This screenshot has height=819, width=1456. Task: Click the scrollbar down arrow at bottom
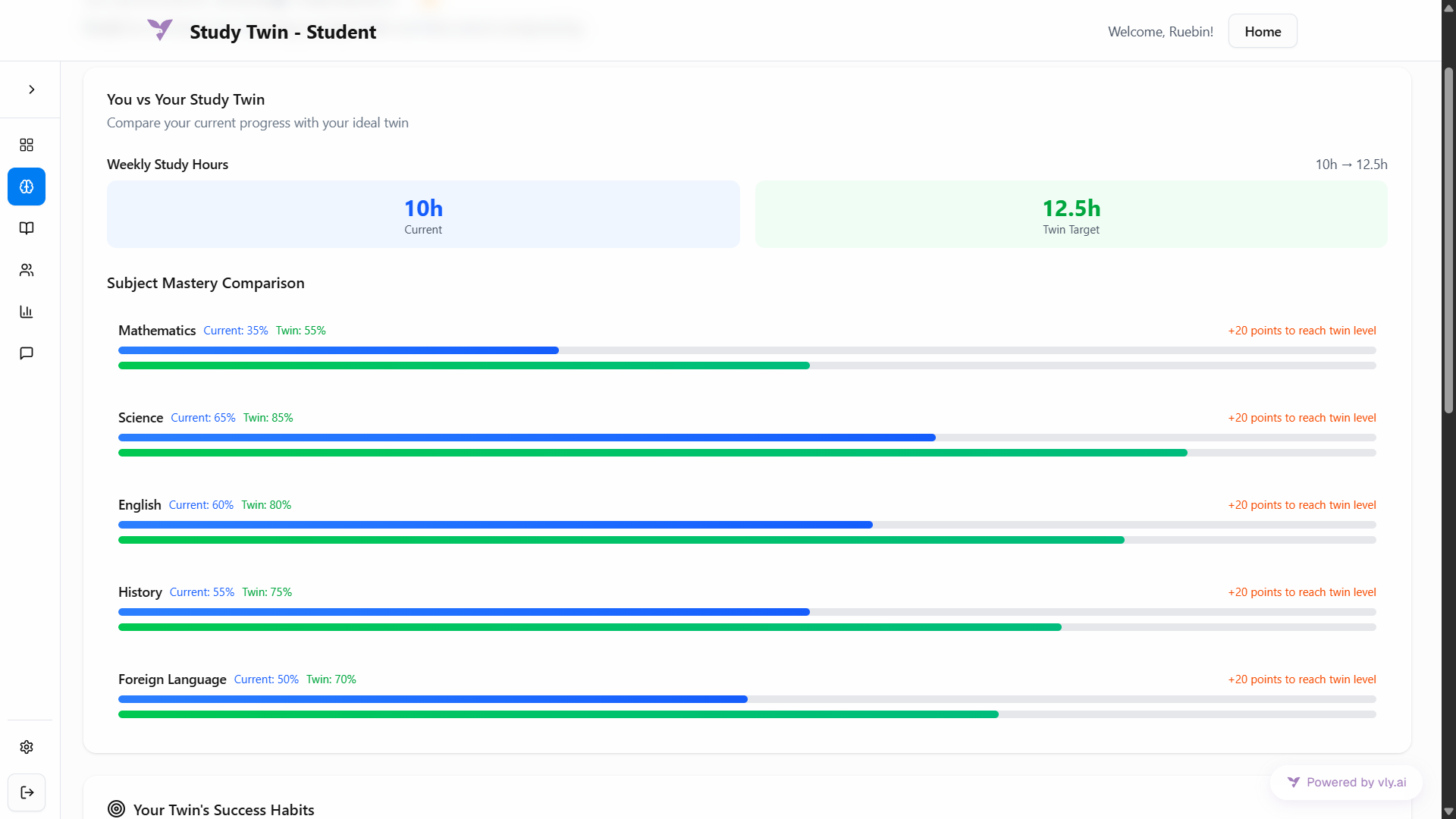[x=1448, y=811]
